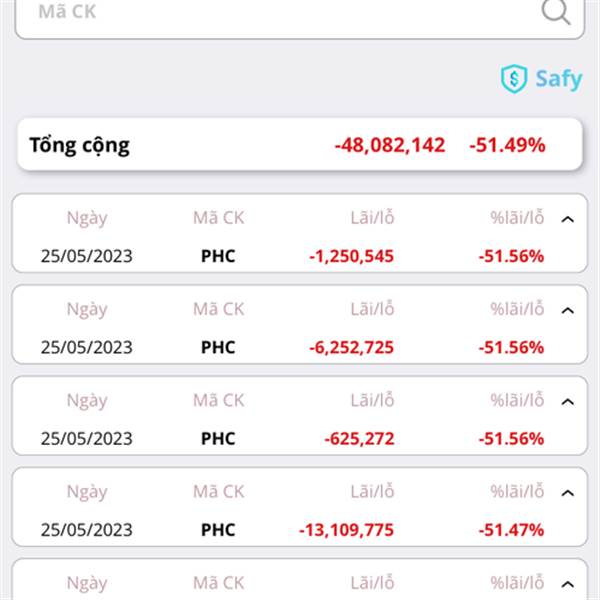The image size is (600, 600).
Task: Open the Tổng cộng summary card
Action: [x=300, y=145]
